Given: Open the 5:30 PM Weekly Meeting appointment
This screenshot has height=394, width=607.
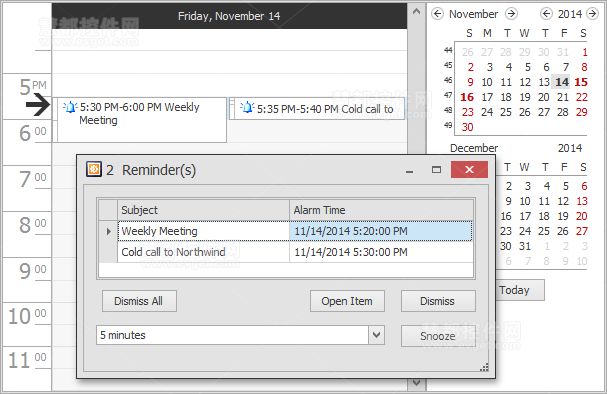Looking at the screenshot, I should point(139,120).
